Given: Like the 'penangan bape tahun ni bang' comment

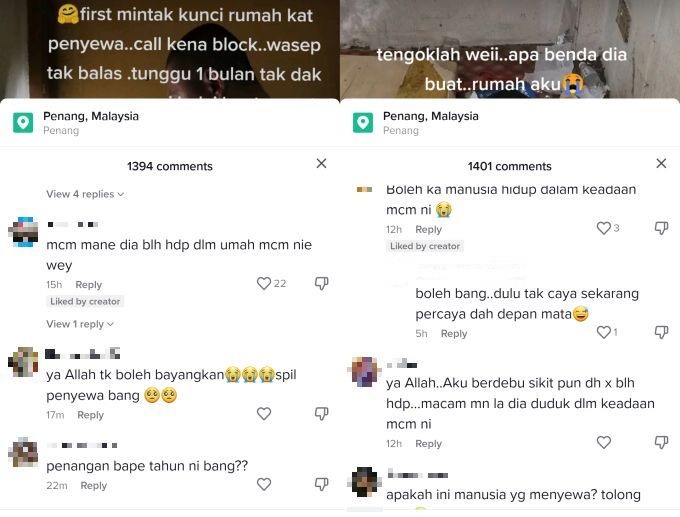Looking at the screenshot, I should coord(264,484).
